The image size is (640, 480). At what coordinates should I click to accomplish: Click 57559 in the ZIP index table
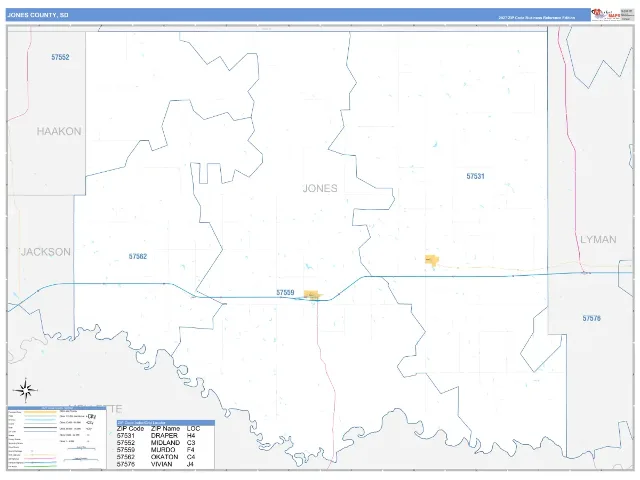[x=126, y=450]
